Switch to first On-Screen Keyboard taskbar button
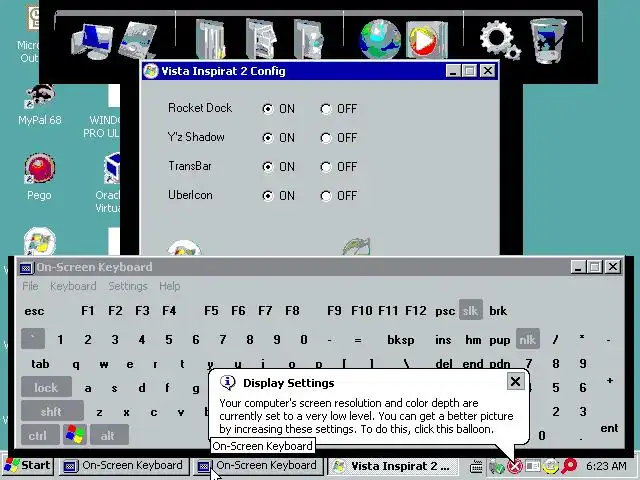This screenshot has height=480, width=640. click(124, 465)
